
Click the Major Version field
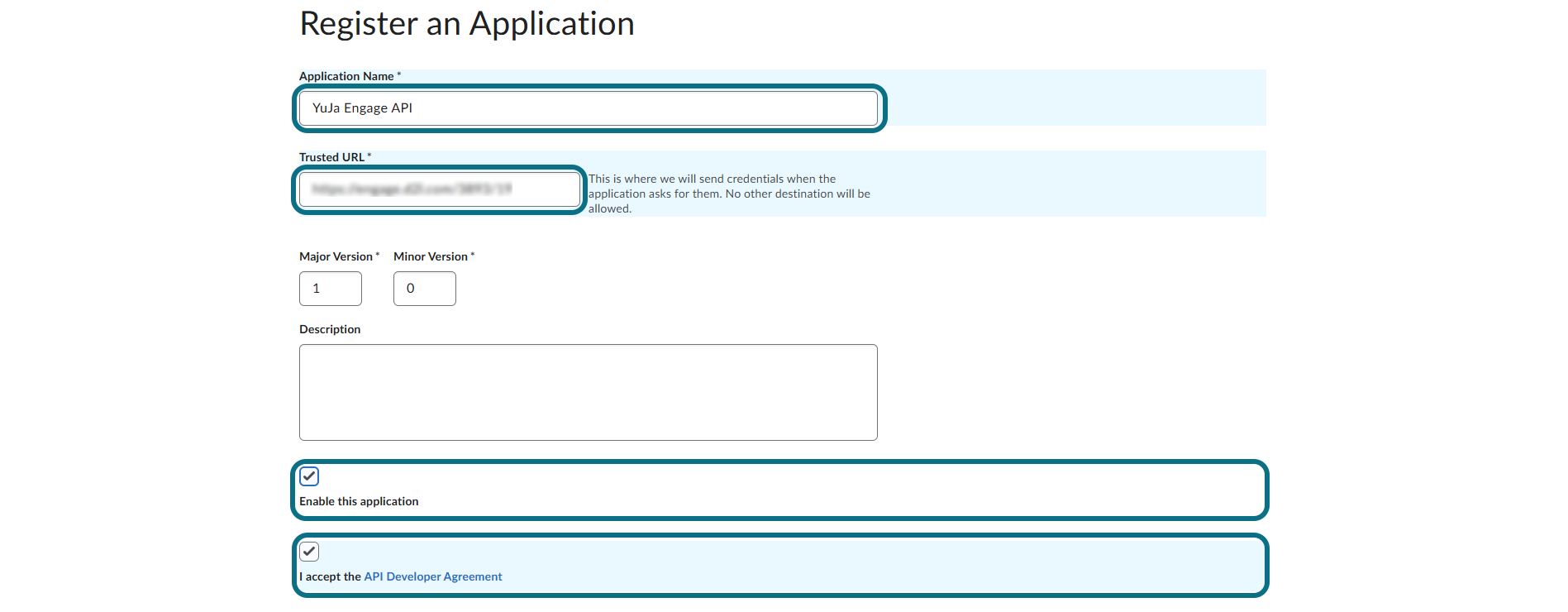tap(331, 289)
